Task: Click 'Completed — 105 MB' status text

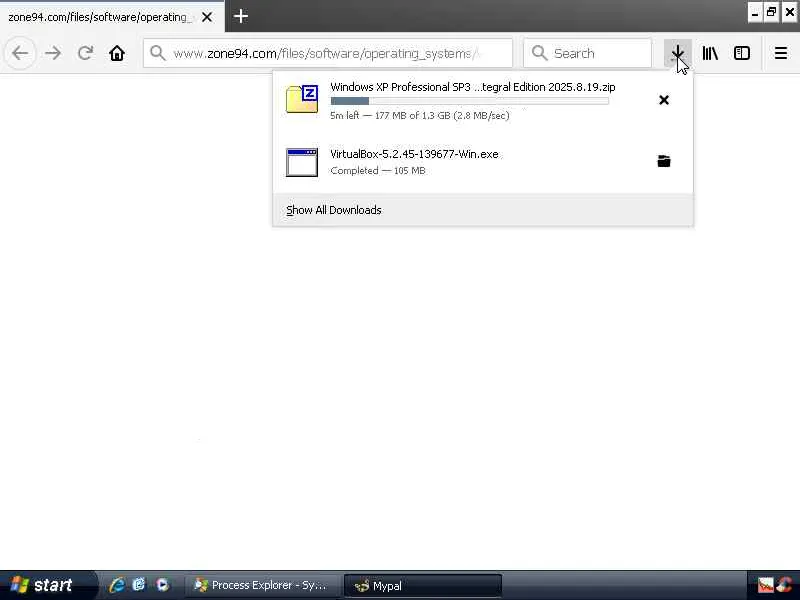Action: pyautogui.click(x=378, y=170)
